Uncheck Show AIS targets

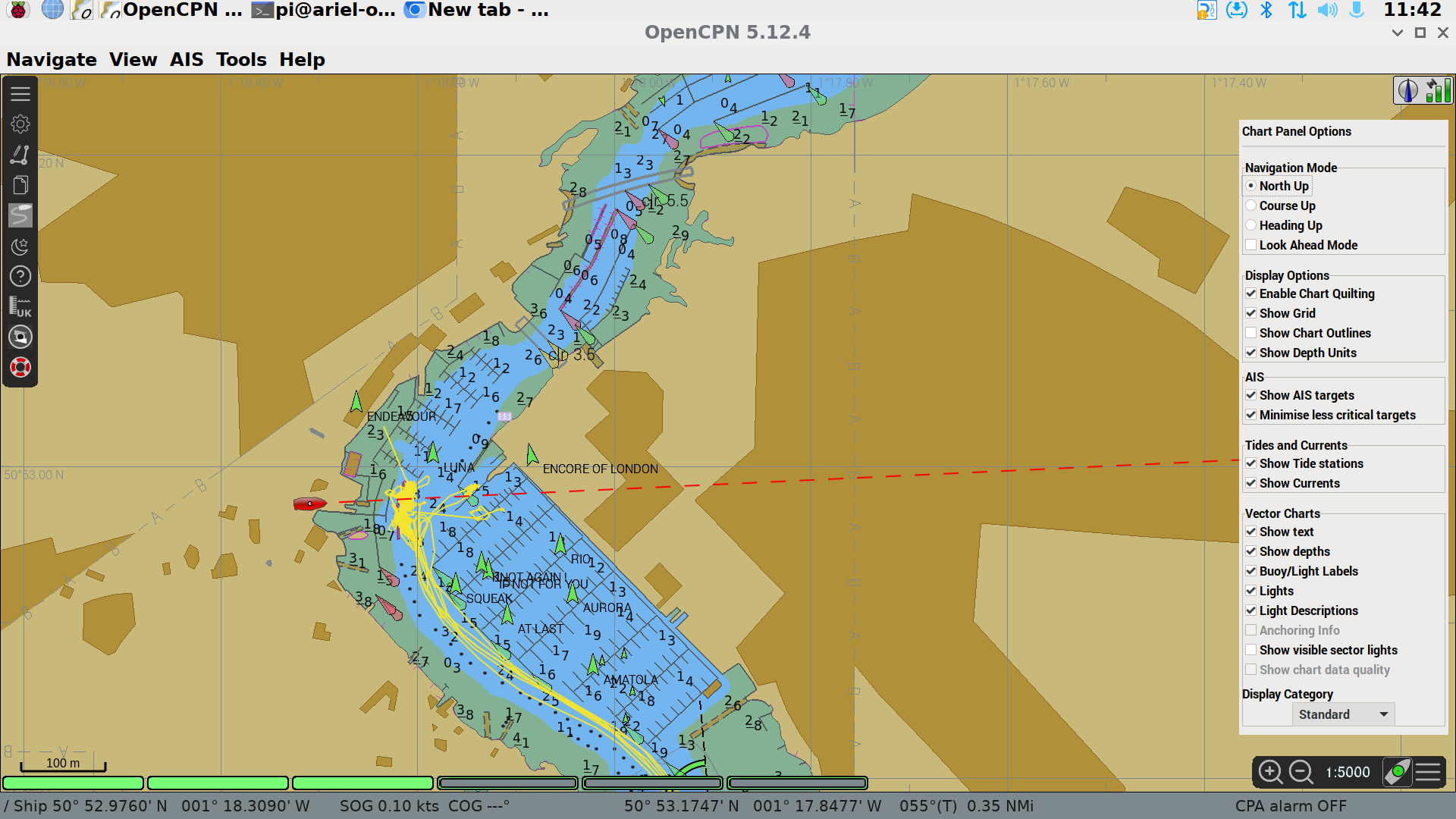[x=1251, y=395]
